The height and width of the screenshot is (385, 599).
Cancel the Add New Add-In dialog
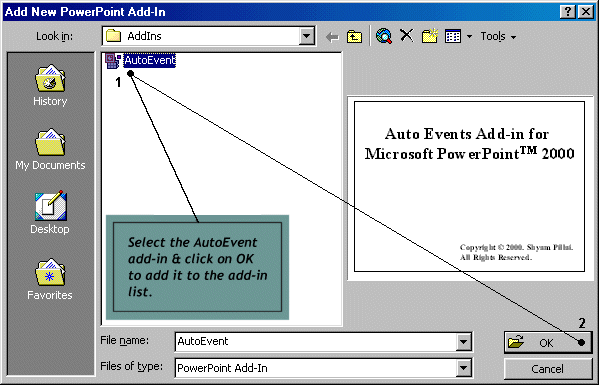548,369
